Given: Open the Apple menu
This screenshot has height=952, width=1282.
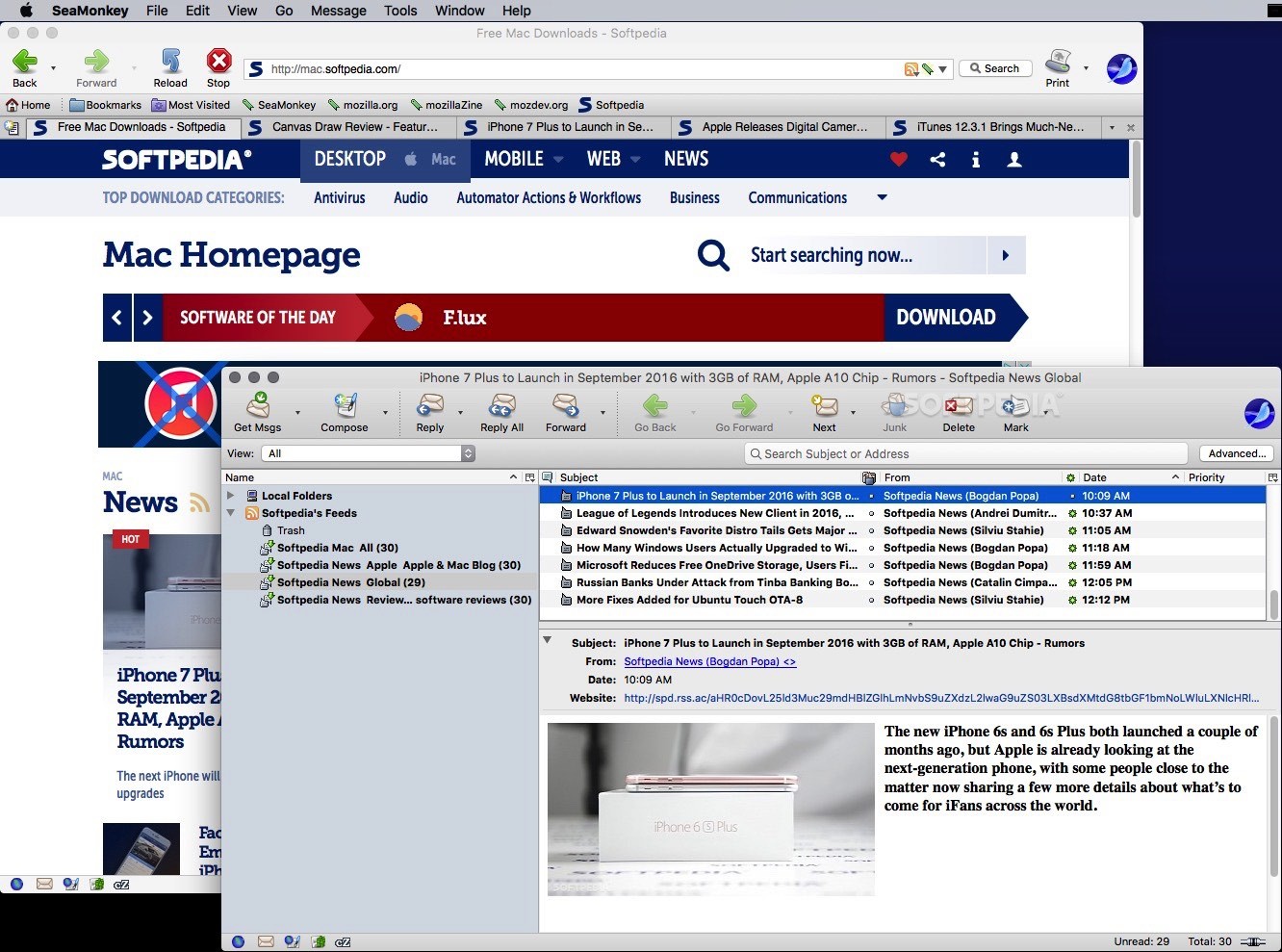Looking at the screenshot, I should coord(26,11).
